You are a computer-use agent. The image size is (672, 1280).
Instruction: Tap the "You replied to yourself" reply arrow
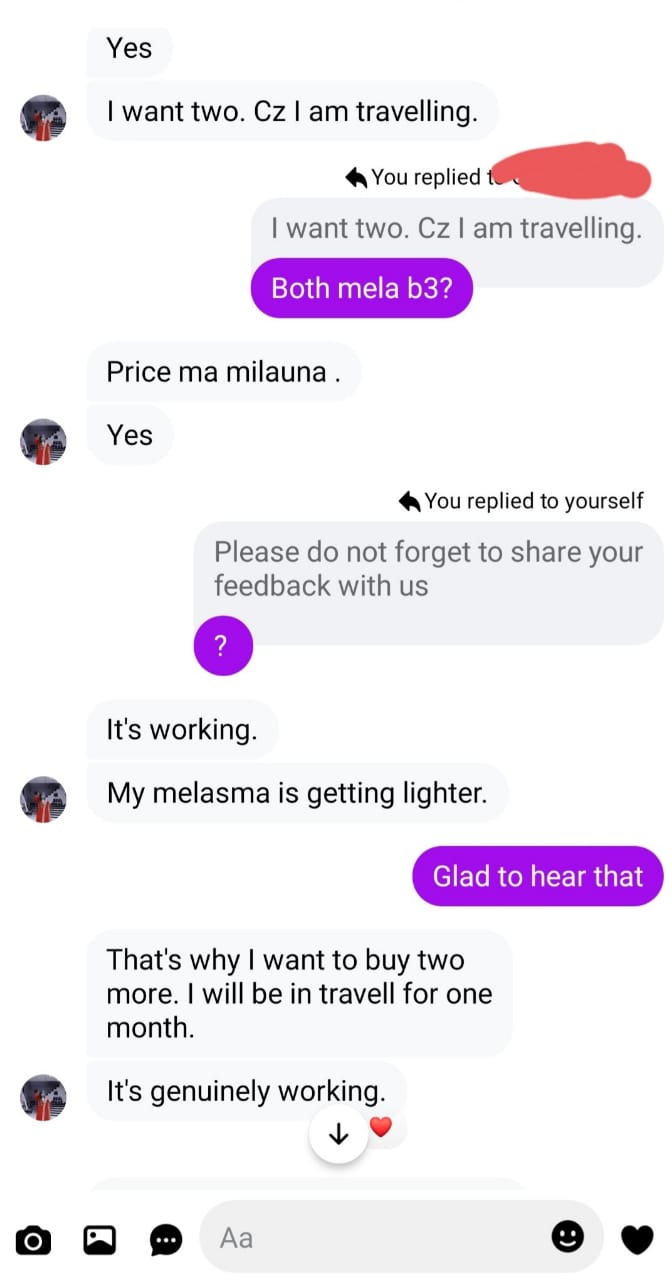[x=408, y=500]
